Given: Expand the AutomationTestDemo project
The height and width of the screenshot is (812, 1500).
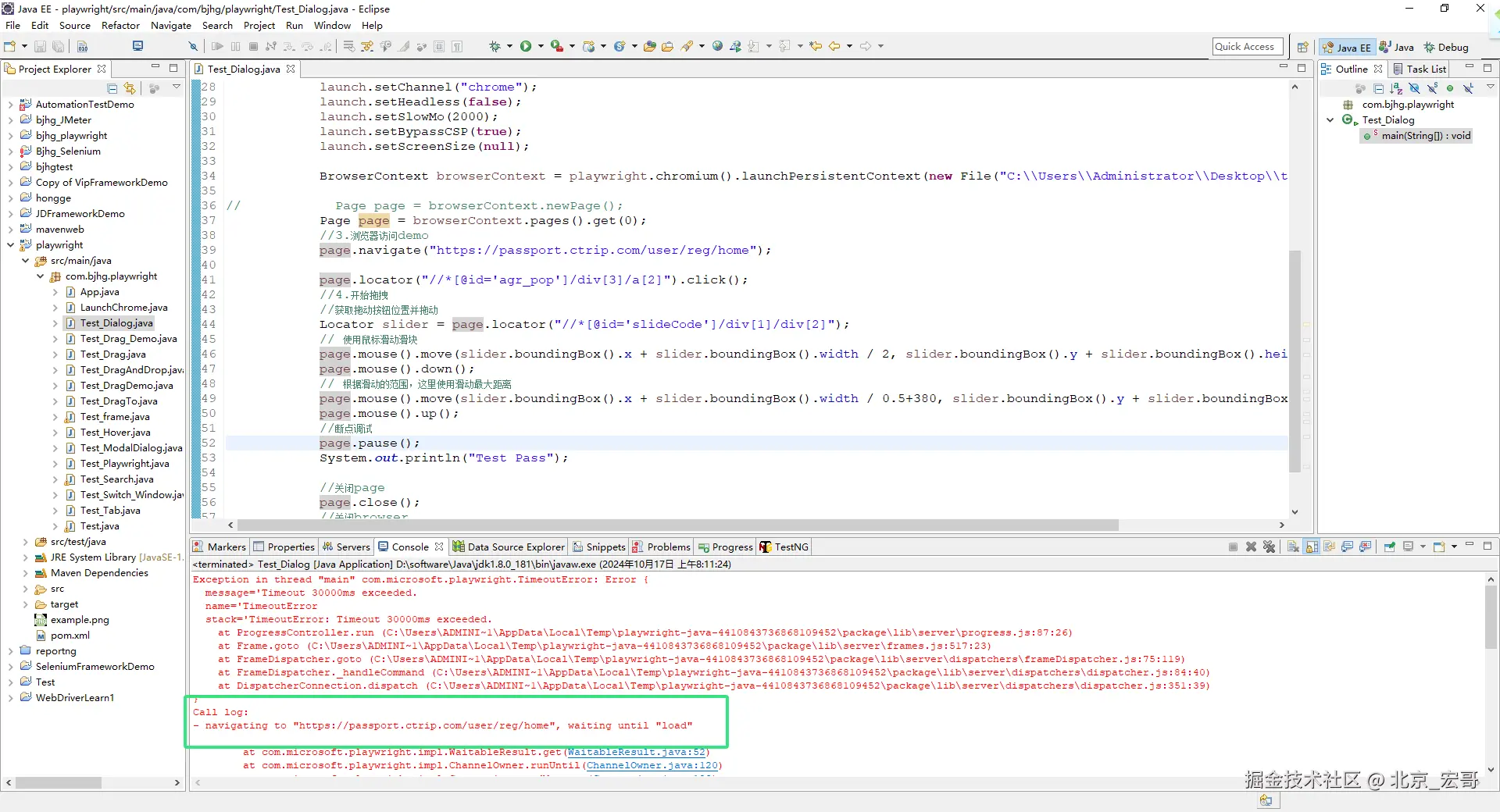Looking at the screenshot, I should click(x=10, y=105).
